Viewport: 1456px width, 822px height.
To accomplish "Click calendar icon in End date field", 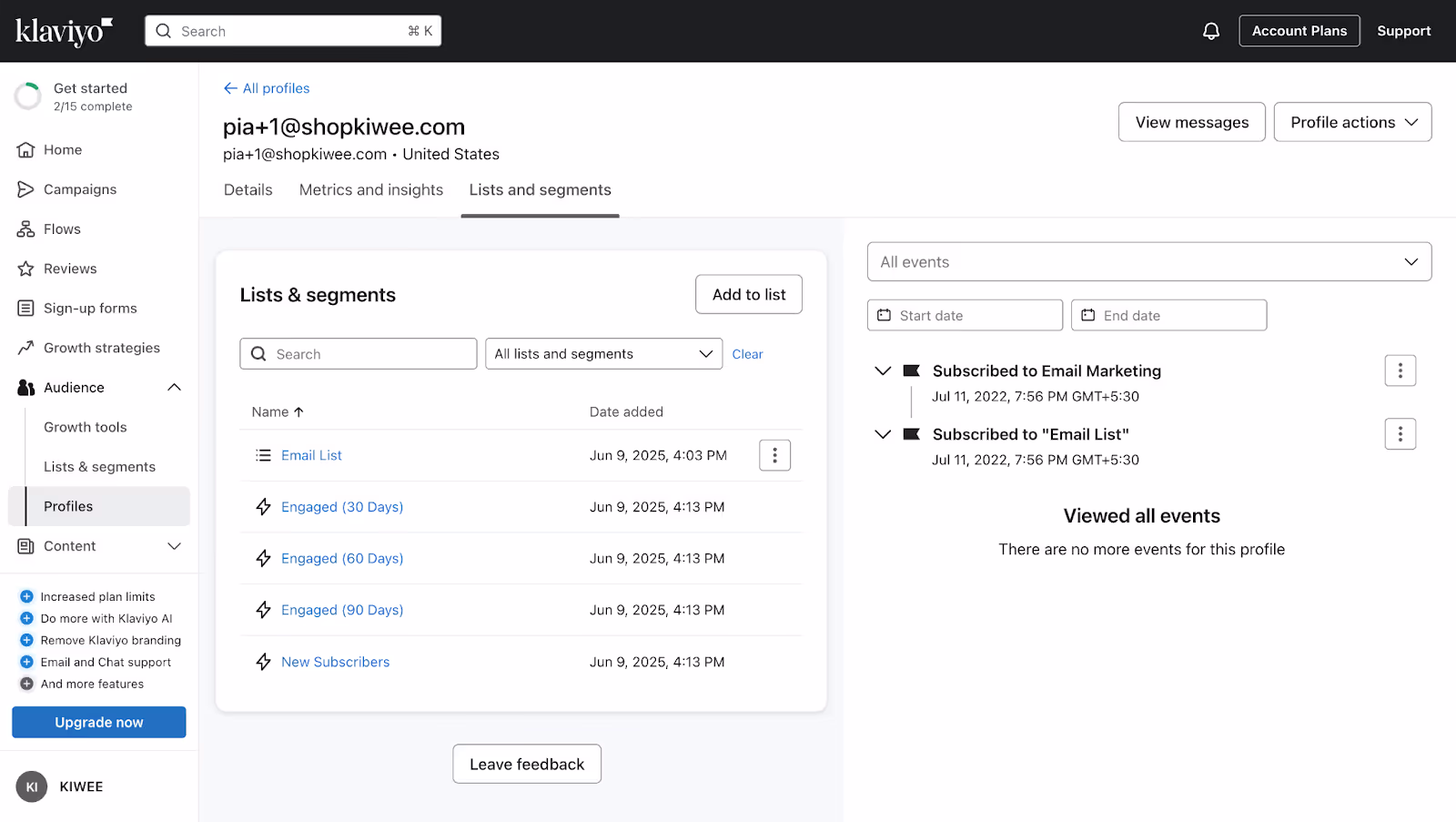I will point(1087,315).
